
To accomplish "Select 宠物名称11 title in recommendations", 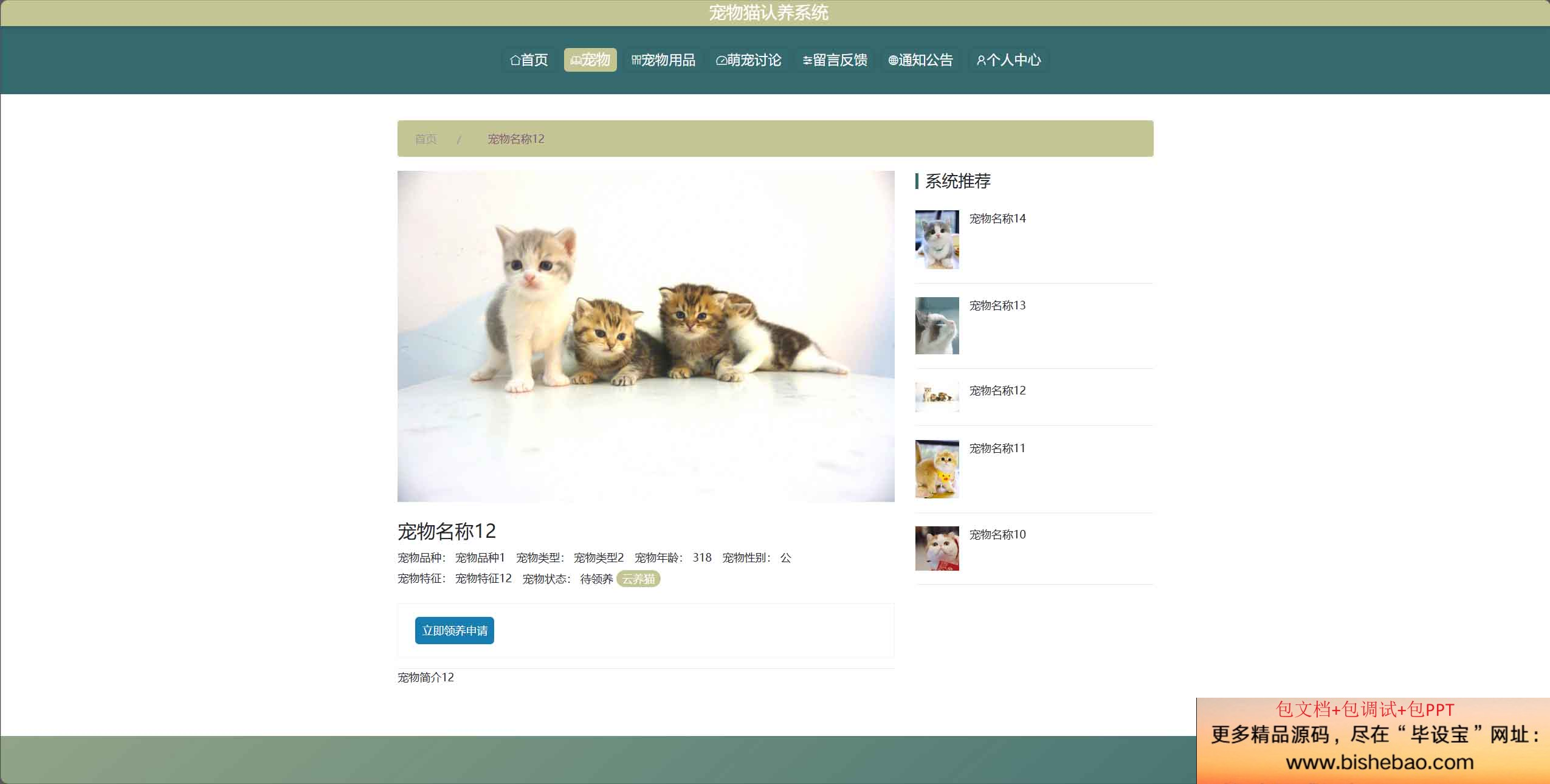I will 997,449.
